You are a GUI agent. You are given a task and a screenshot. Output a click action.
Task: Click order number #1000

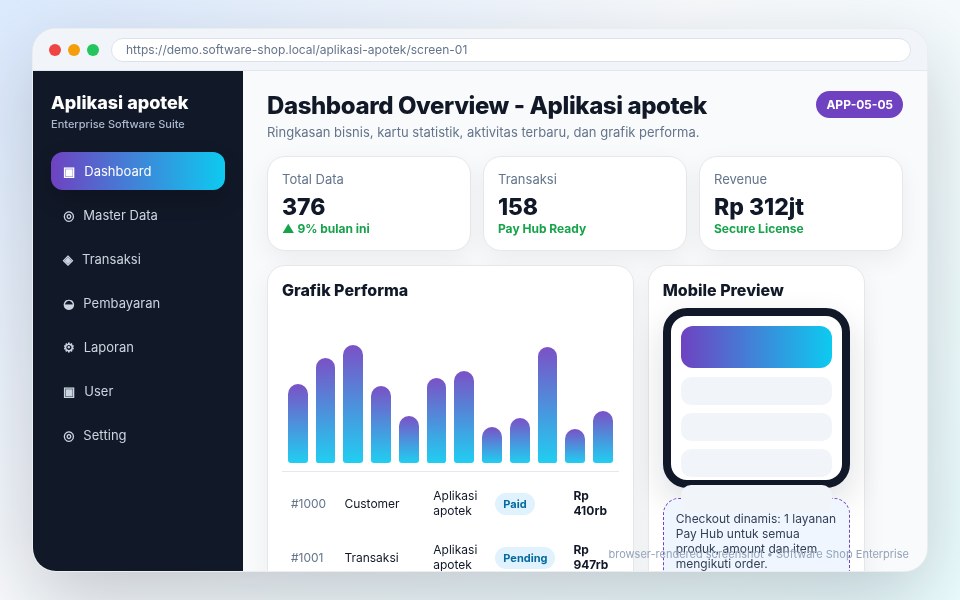tap(308, 504)
